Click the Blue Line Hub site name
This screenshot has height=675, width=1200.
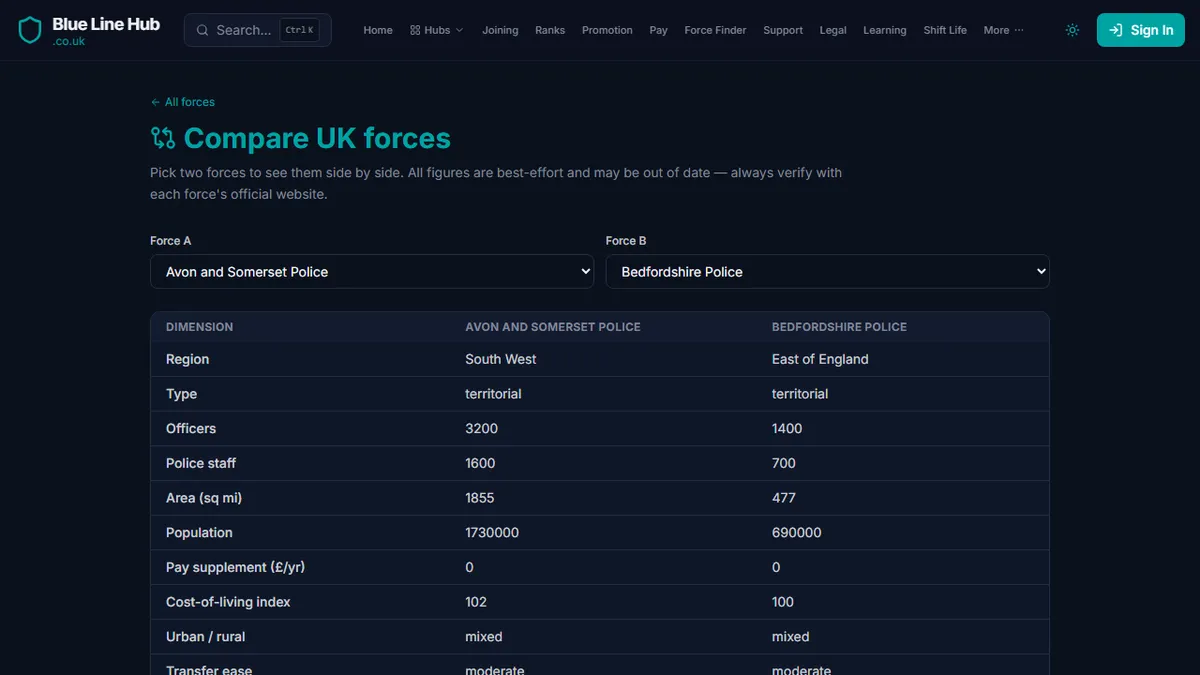click(106, 24)
